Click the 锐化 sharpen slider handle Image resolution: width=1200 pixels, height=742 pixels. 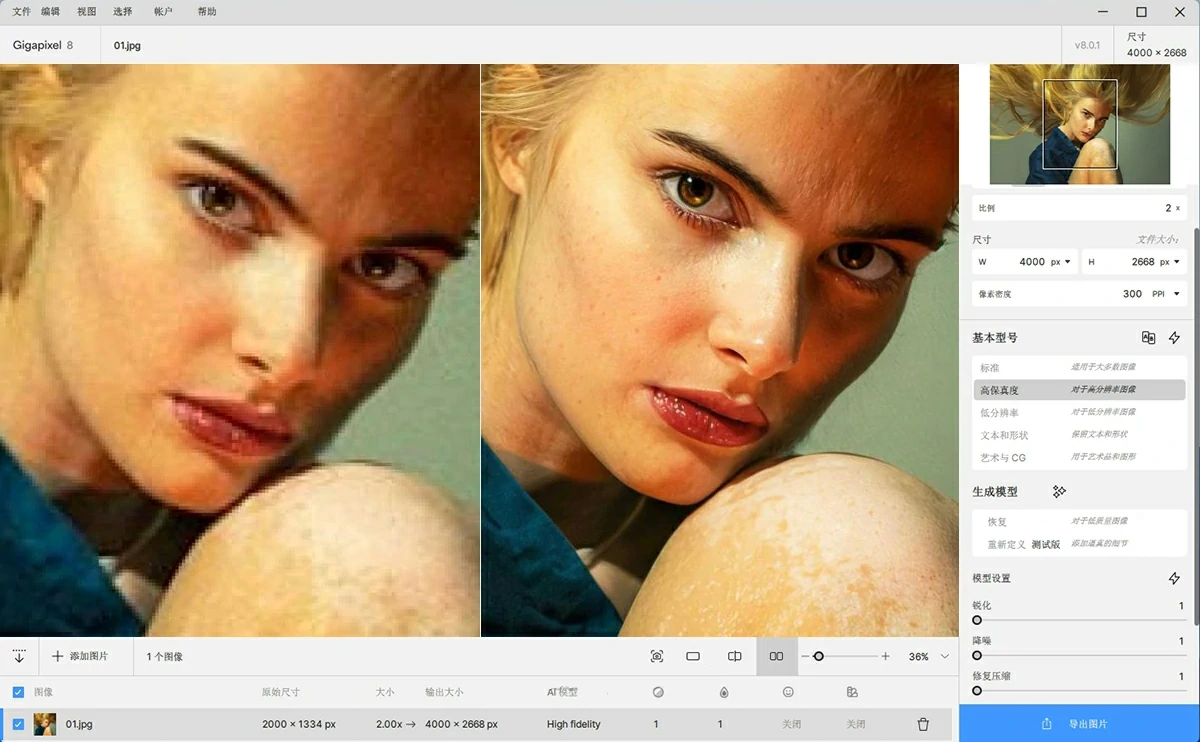977,620
